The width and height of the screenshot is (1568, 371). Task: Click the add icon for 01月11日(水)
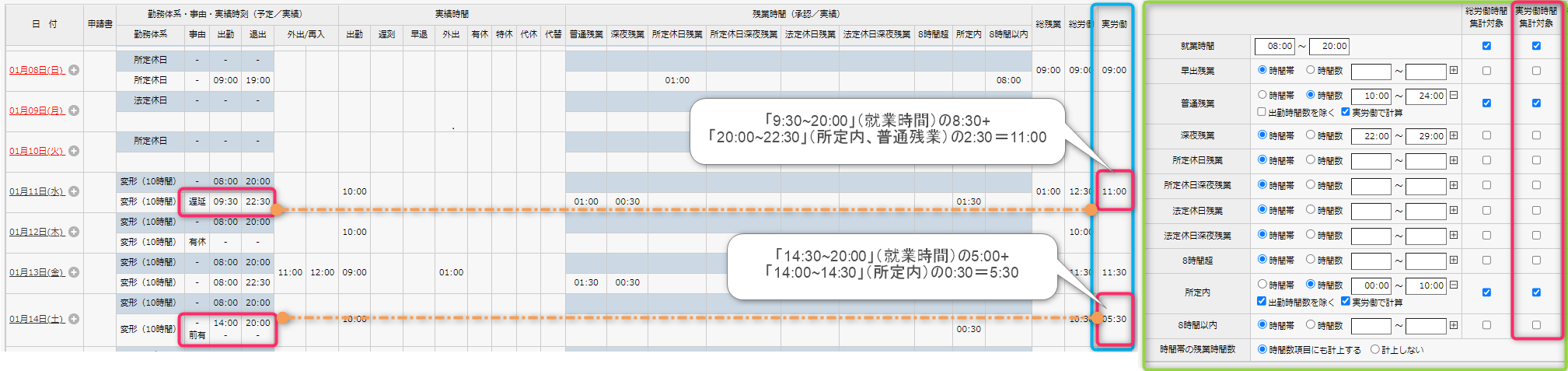point(74,191)
